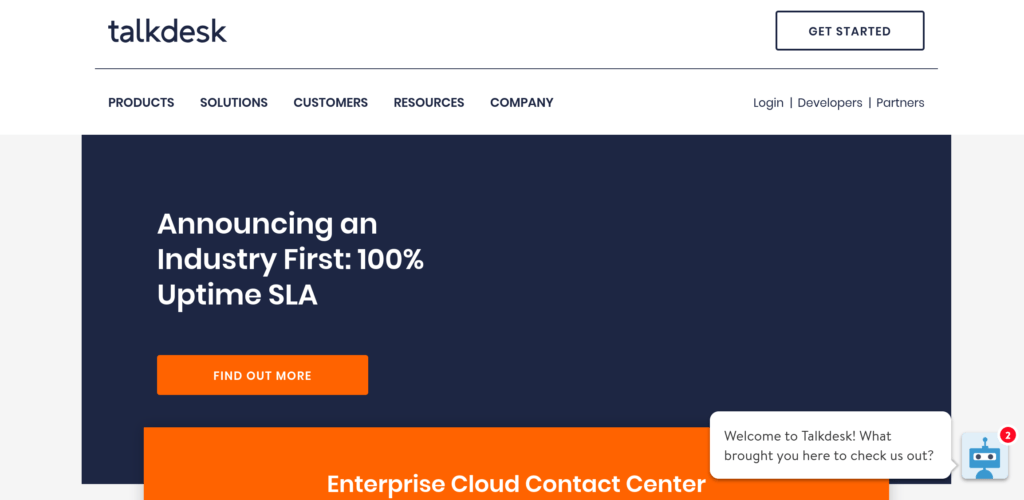Image resolution: width=1024 pixels, height=500 pixels.
Task: Click the orange Enterprise Cloud banner
Action: pos(516,463)
